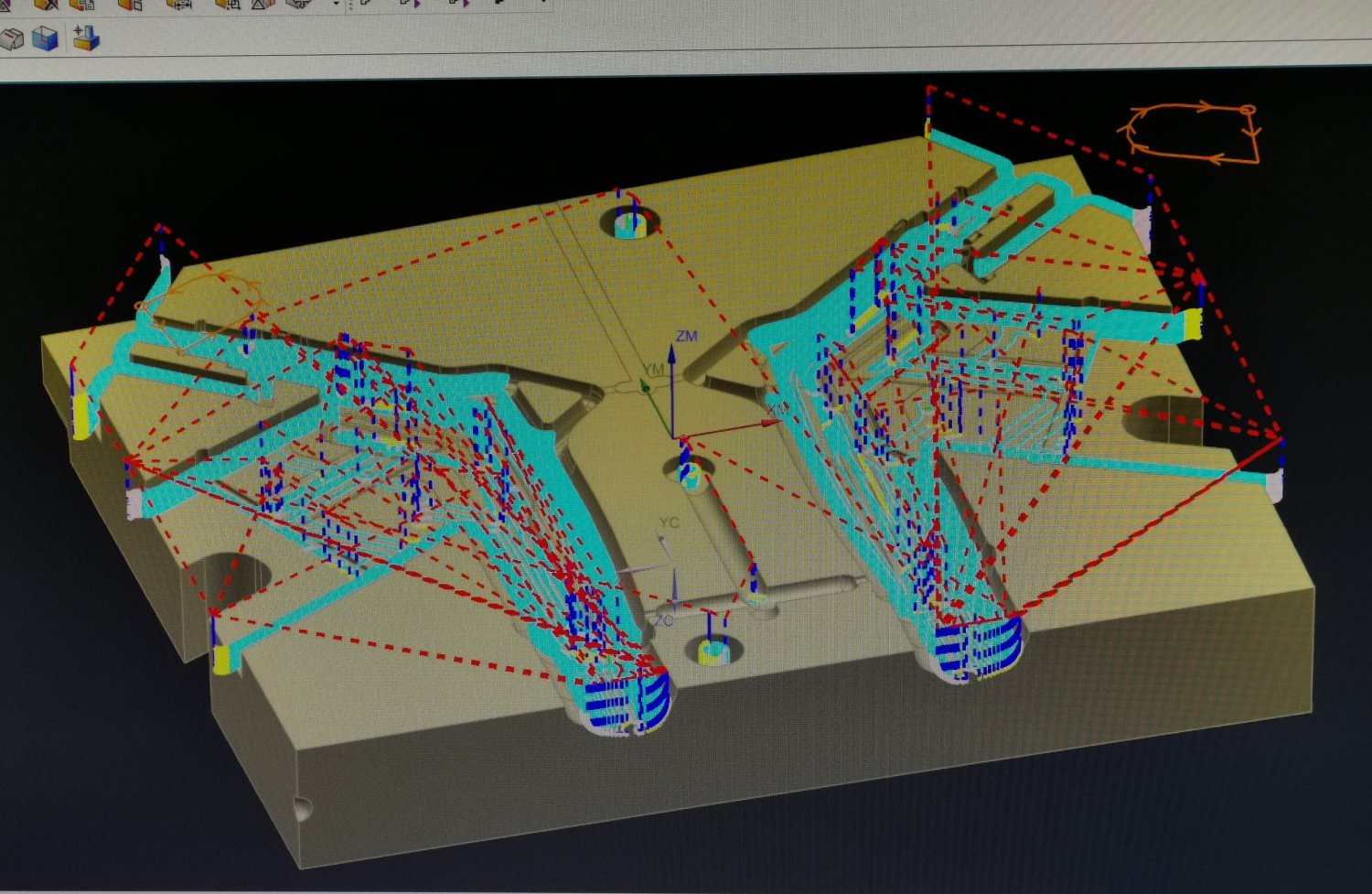Image resolution: width=1372 pixels, height=894 pixels.
Task: Click the gray box icon with red line
Action: coord(11,38)
